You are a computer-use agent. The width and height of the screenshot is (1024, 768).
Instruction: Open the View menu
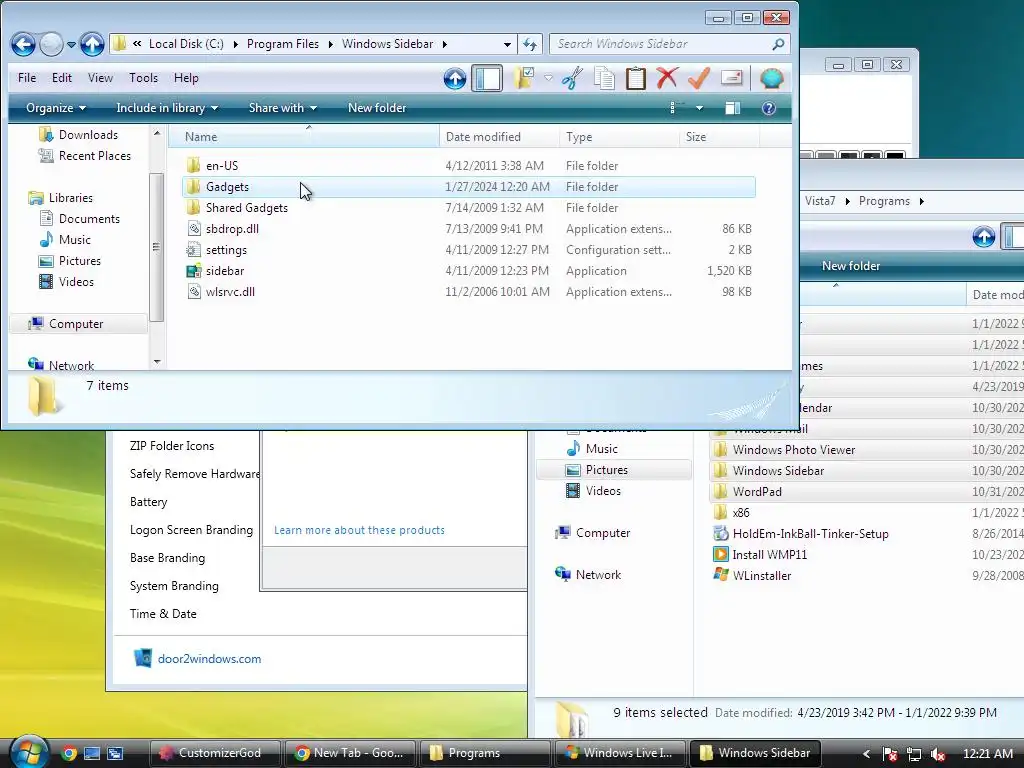100,78
